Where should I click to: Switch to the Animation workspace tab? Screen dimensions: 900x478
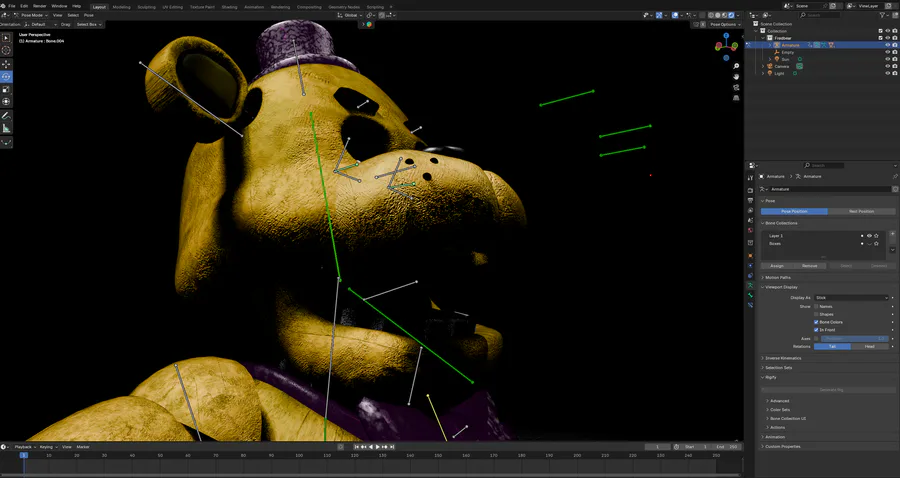pyautogui.click(x=254, y=7)
